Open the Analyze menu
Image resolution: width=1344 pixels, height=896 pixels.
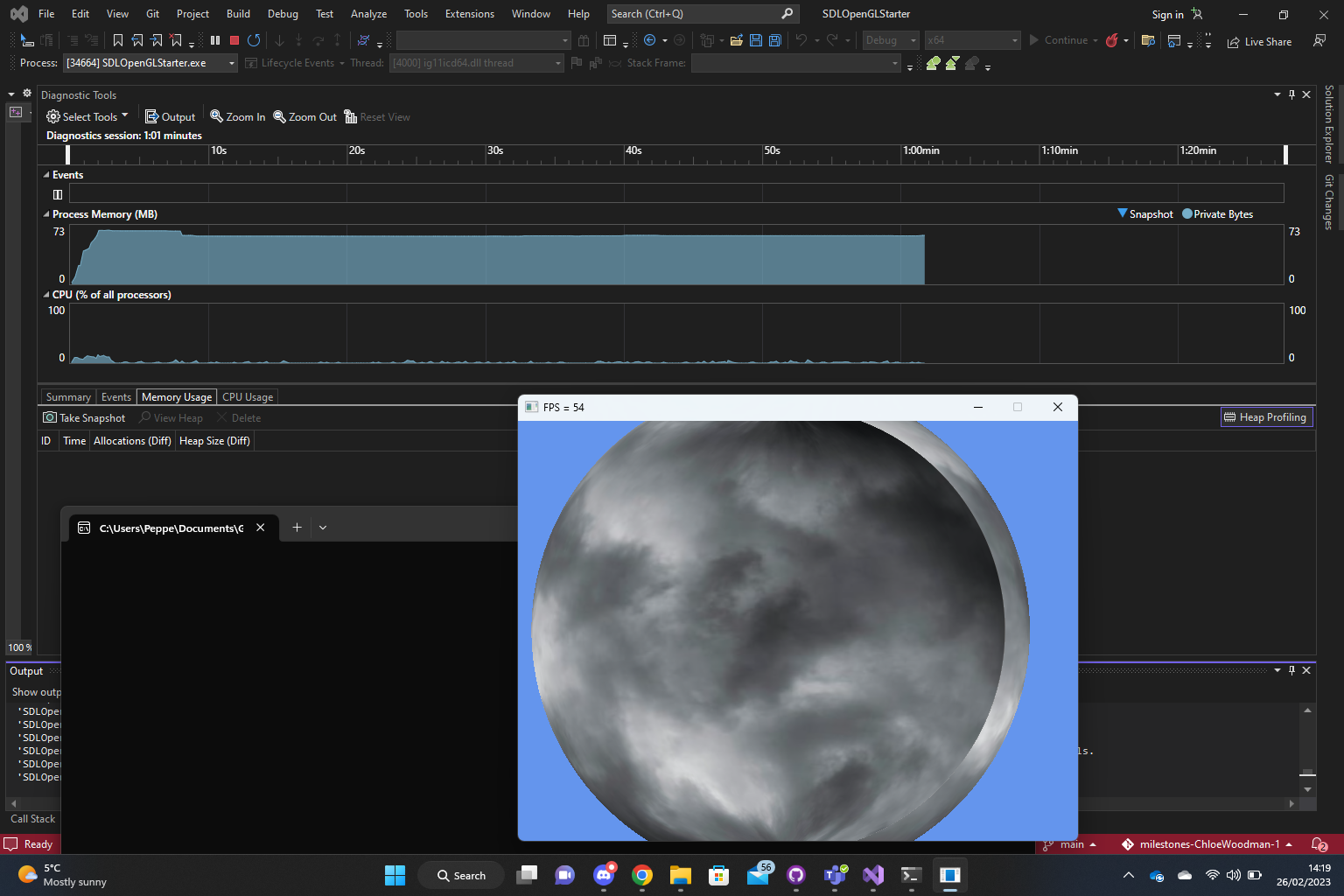coord(368,14)
